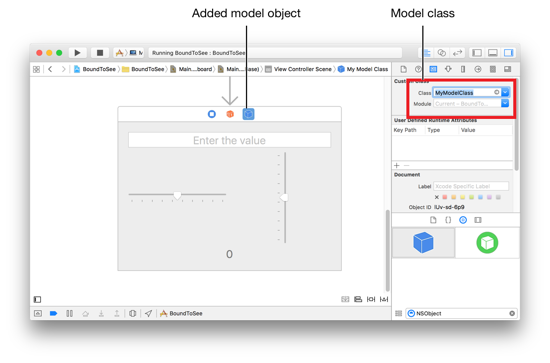Click Main...(Base) in jump bar
Screen dimensions: 550x363
click(239, 69)
